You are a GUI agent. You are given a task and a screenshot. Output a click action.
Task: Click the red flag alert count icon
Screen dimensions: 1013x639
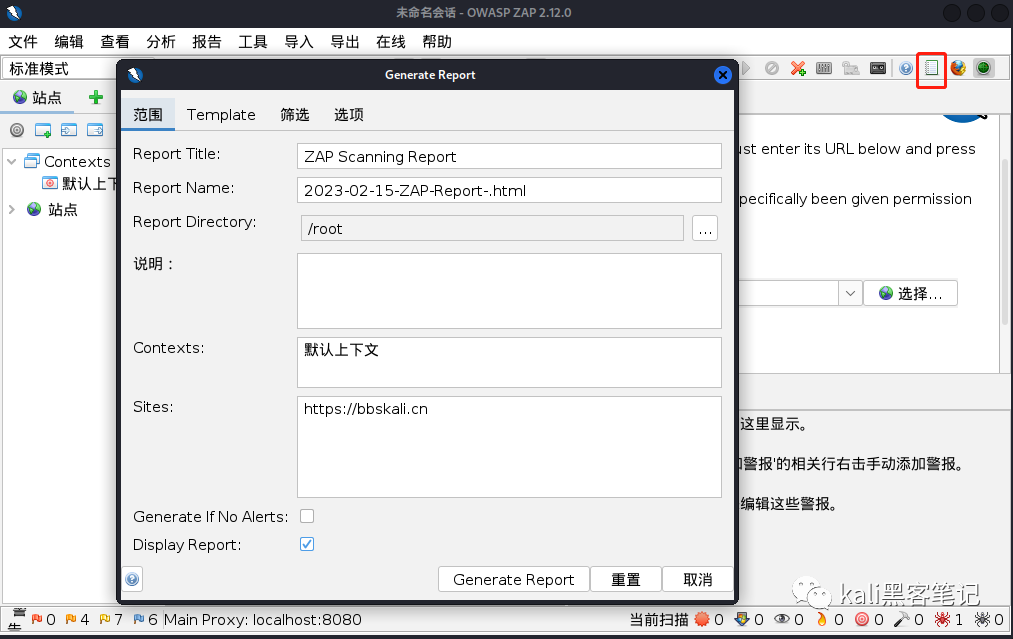click(37, 619)
